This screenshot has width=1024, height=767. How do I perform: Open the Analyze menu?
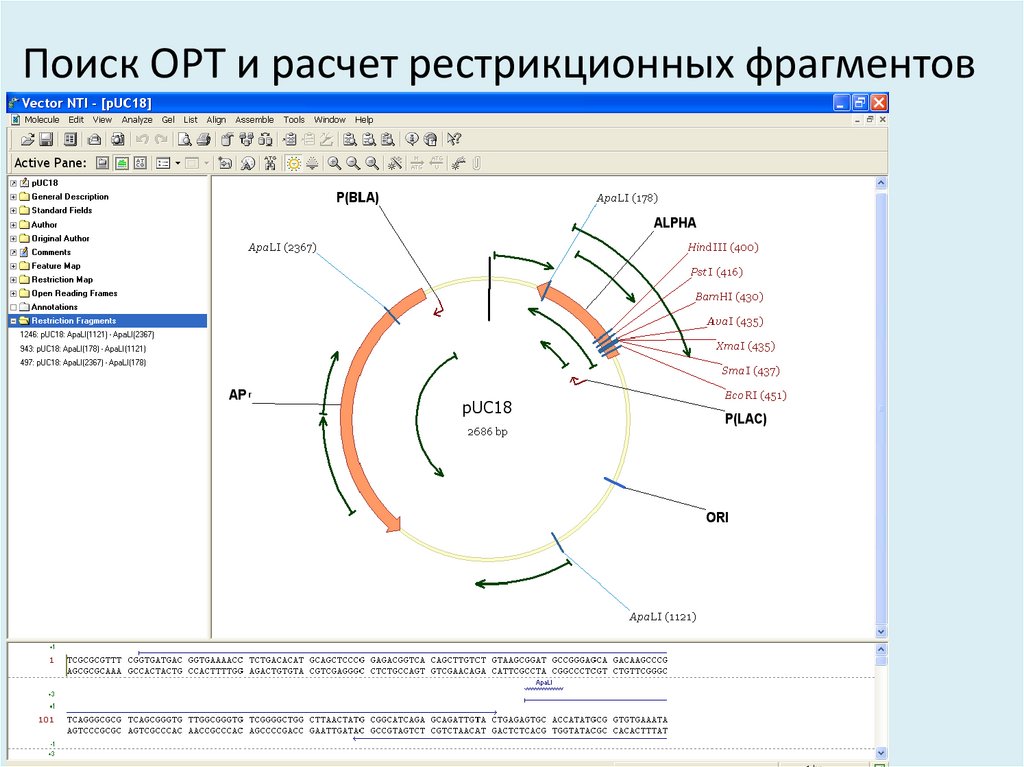point(136,119)
